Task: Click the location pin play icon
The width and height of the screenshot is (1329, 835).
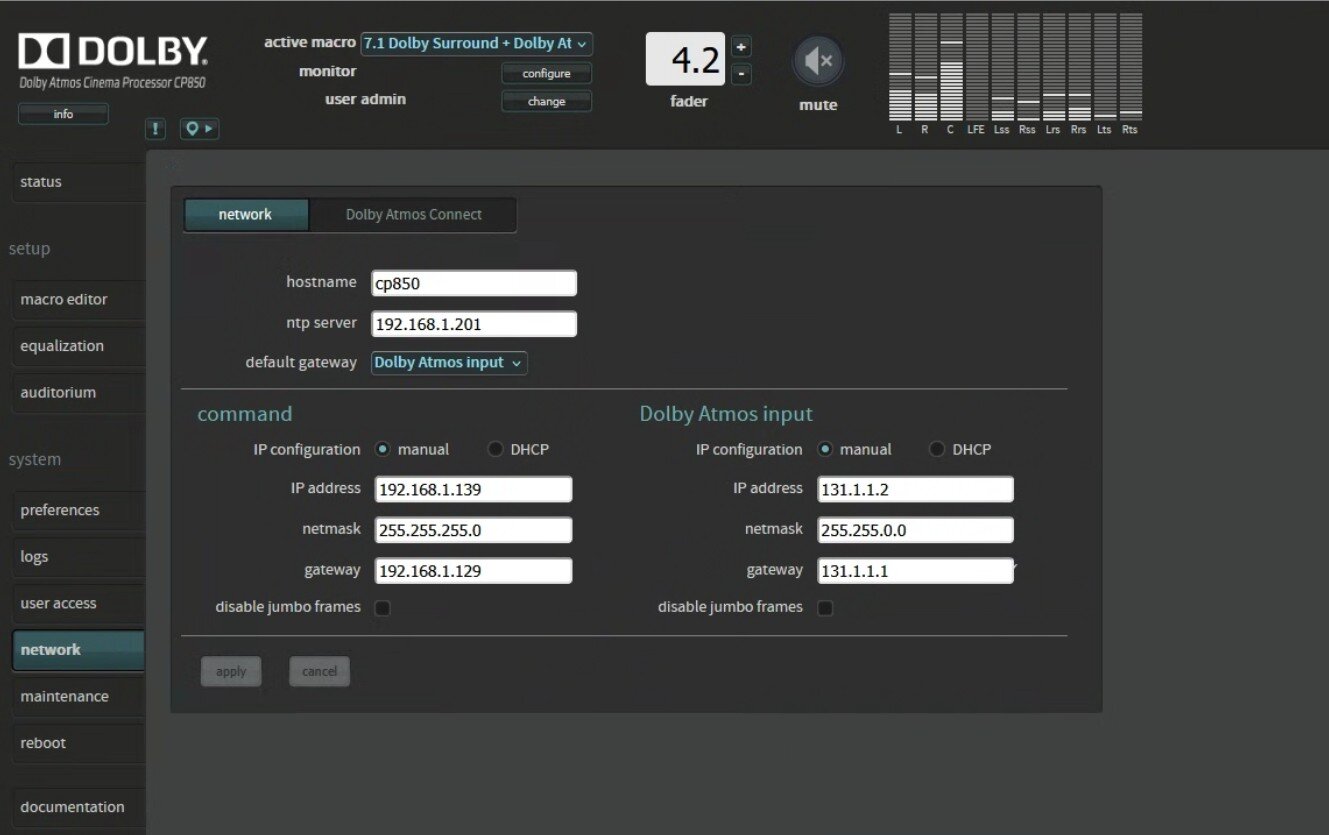Action: [199, 129]
